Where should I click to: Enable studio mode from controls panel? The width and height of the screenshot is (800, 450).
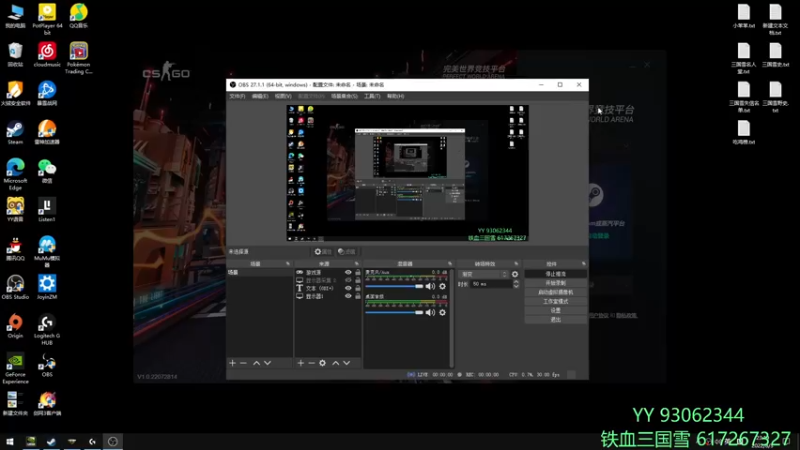point(556,302)
